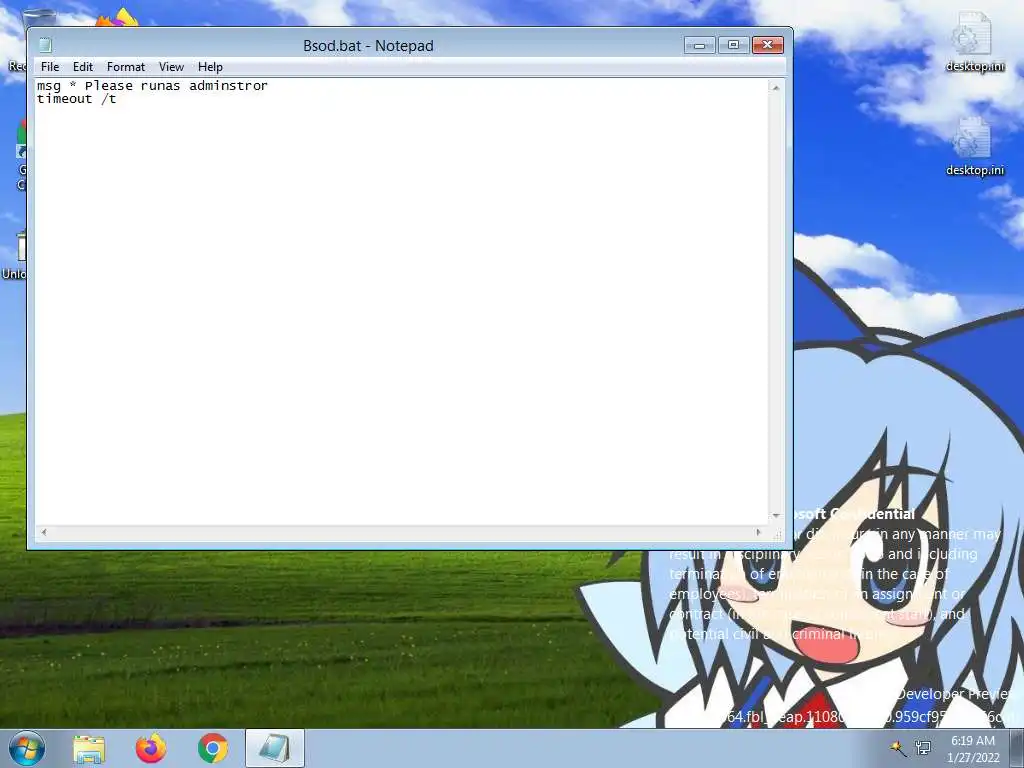
Task: Launch Google Chrome from the taskbar
Action: 213,749
